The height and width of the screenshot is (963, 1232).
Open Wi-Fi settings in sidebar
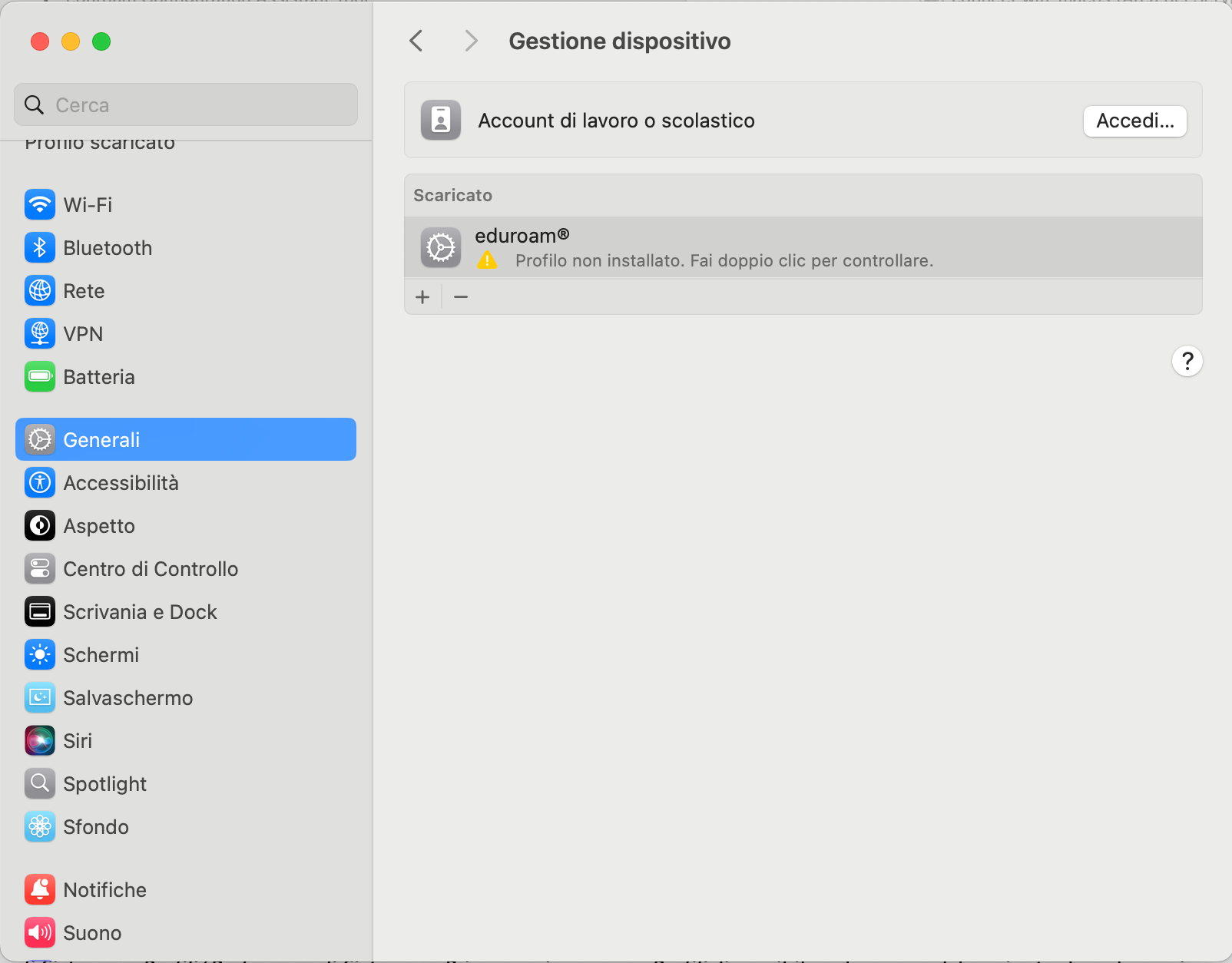click(x=88, y=205)
